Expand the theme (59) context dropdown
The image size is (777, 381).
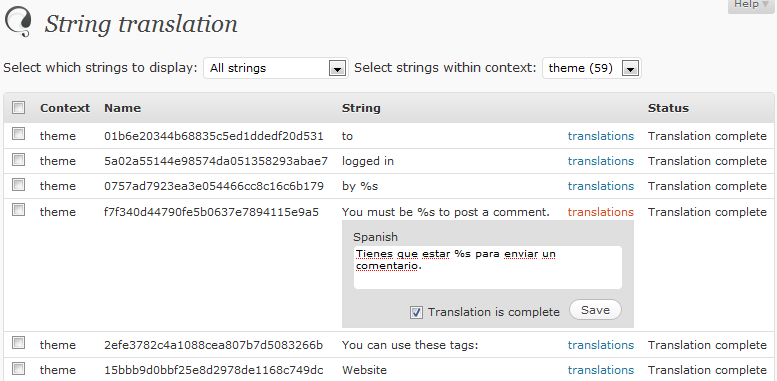click(592, 68)
